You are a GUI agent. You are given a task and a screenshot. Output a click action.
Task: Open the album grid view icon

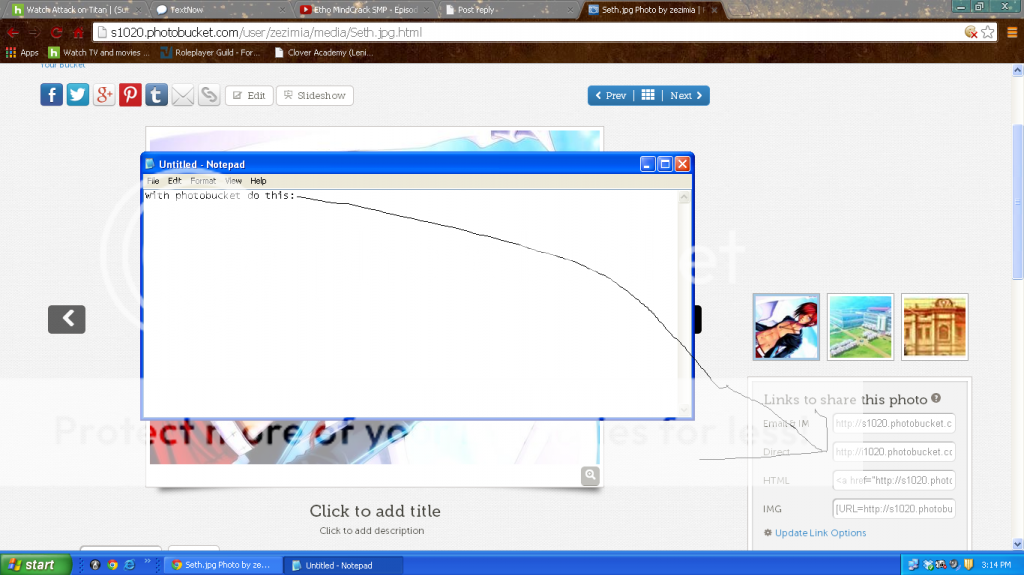648,95
